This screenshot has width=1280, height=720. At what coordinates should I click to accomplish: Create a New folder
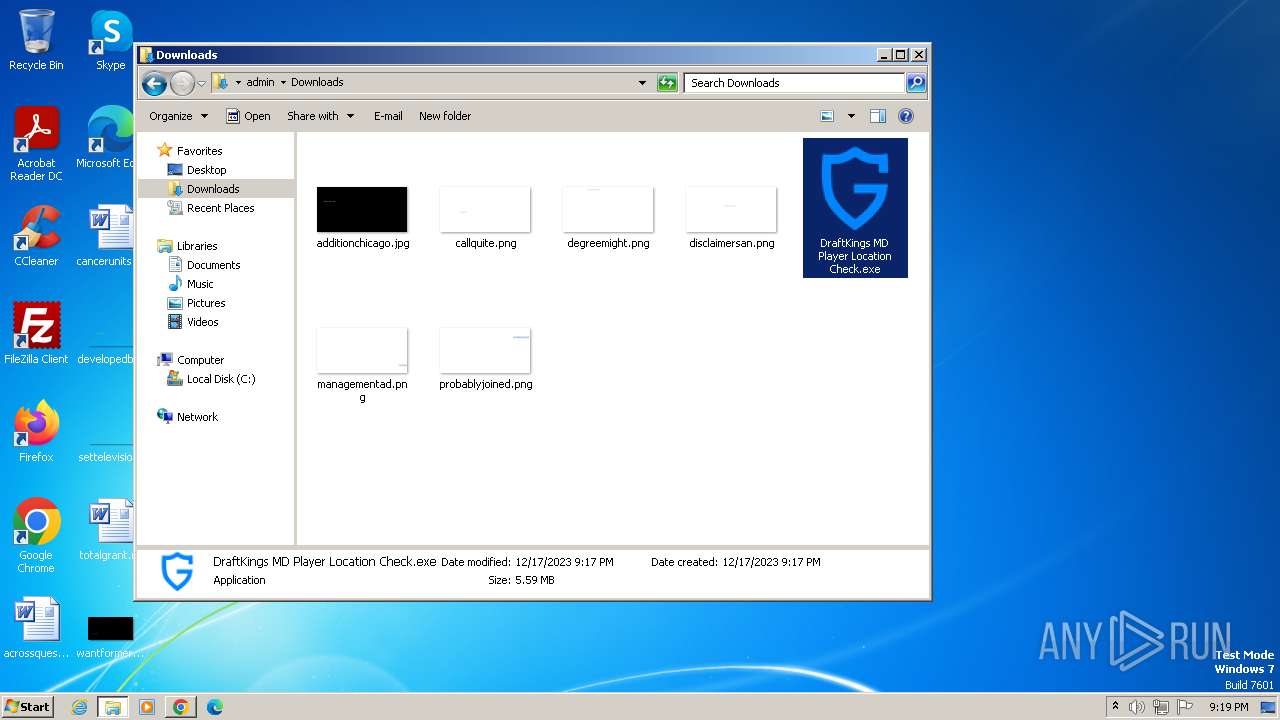[x=445, y=116]
